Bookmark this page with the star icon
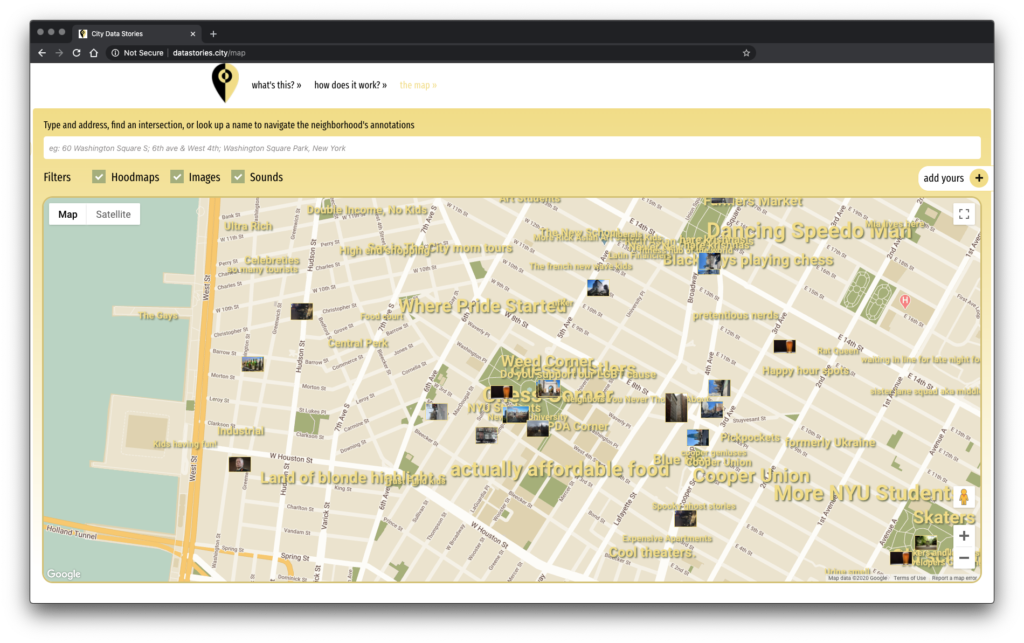This screenshot has height=643, width=1024. [x=746, y=53]
